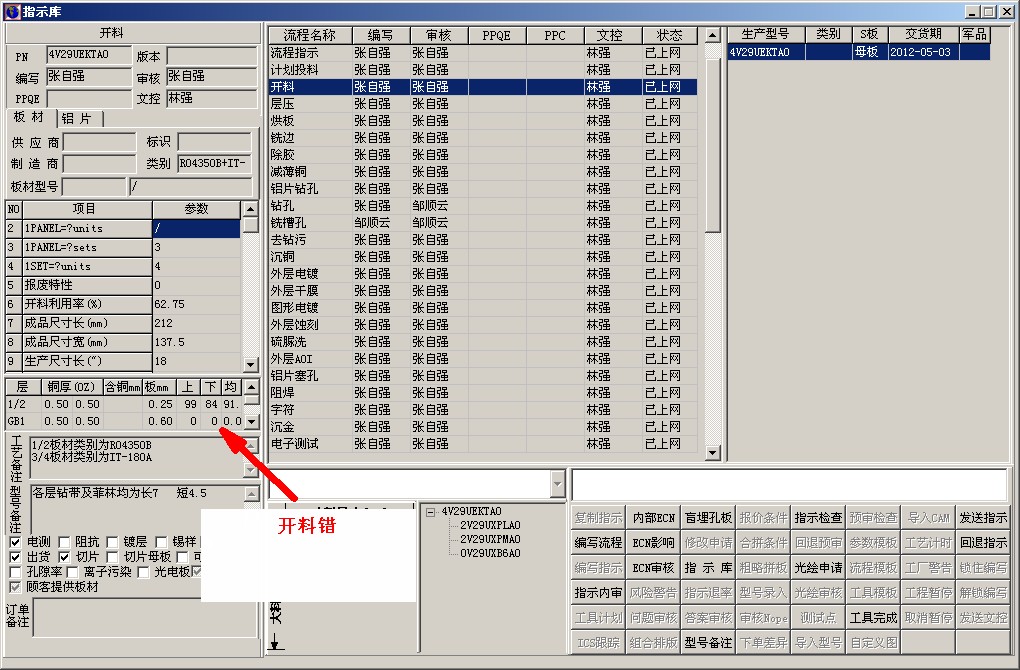Select the 电子测试 process row
Screen dimensions: 1020x670
tap(483, 444)
